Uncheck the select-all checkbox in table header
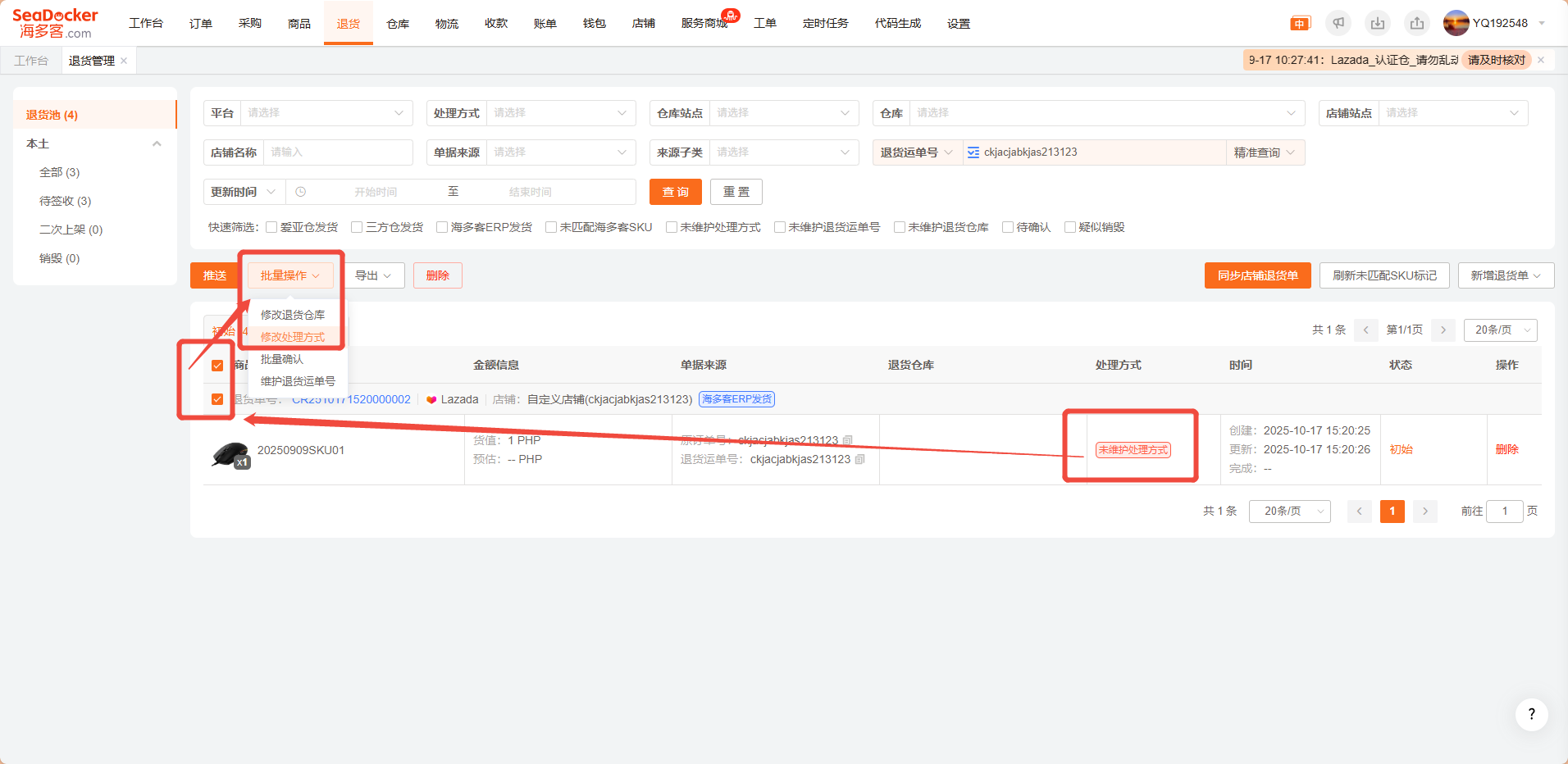 click(x=217, y=366)
